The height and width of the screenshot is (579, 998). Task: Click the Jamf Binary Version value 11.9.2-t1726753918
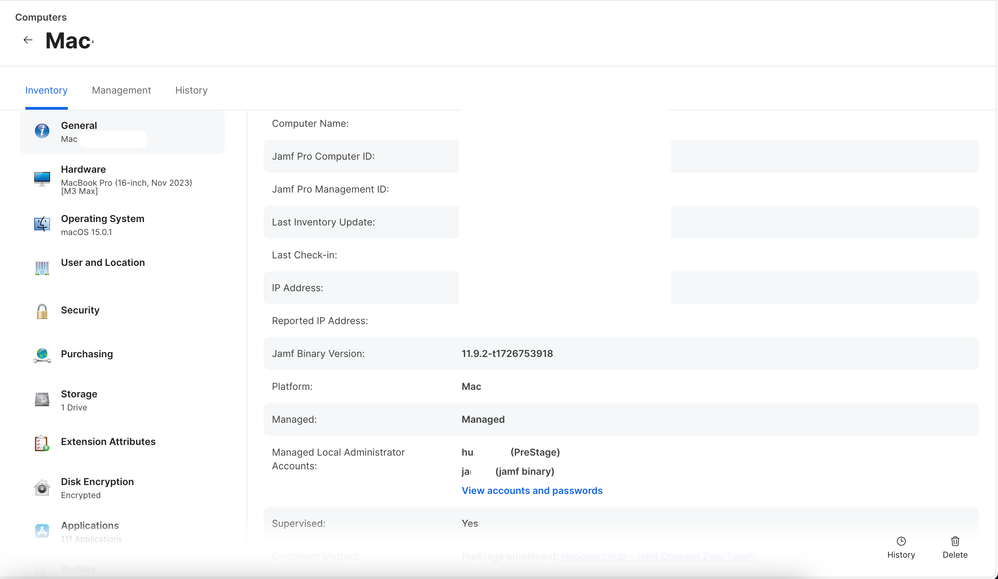[x=507, y=354]
